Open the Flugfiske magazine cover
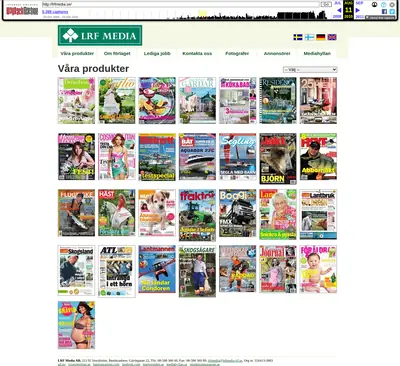 [x=76, y=213]
